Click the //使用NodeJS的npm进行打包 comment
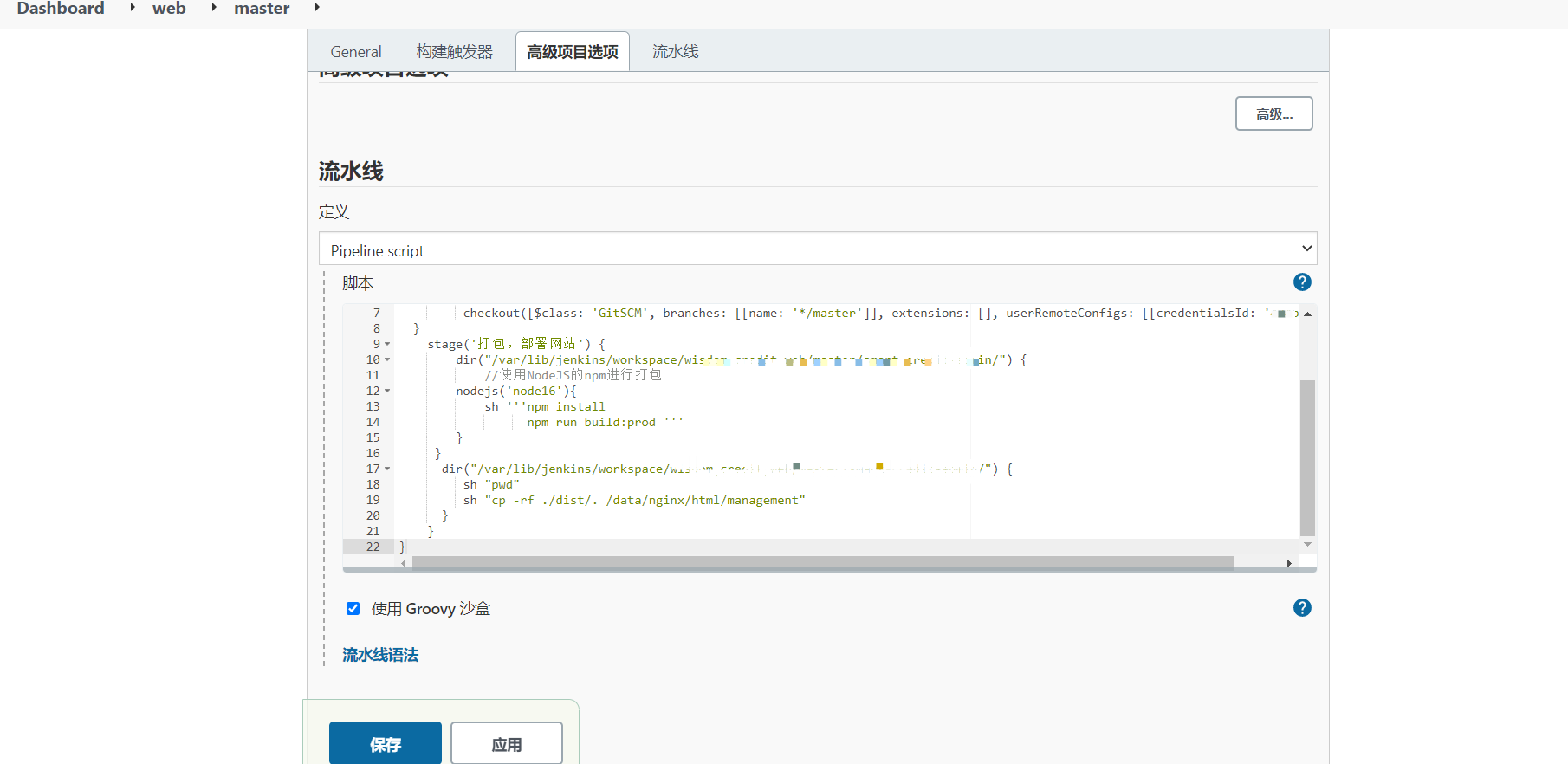Viewport: 1568px width, 764px height. point(573,375)
